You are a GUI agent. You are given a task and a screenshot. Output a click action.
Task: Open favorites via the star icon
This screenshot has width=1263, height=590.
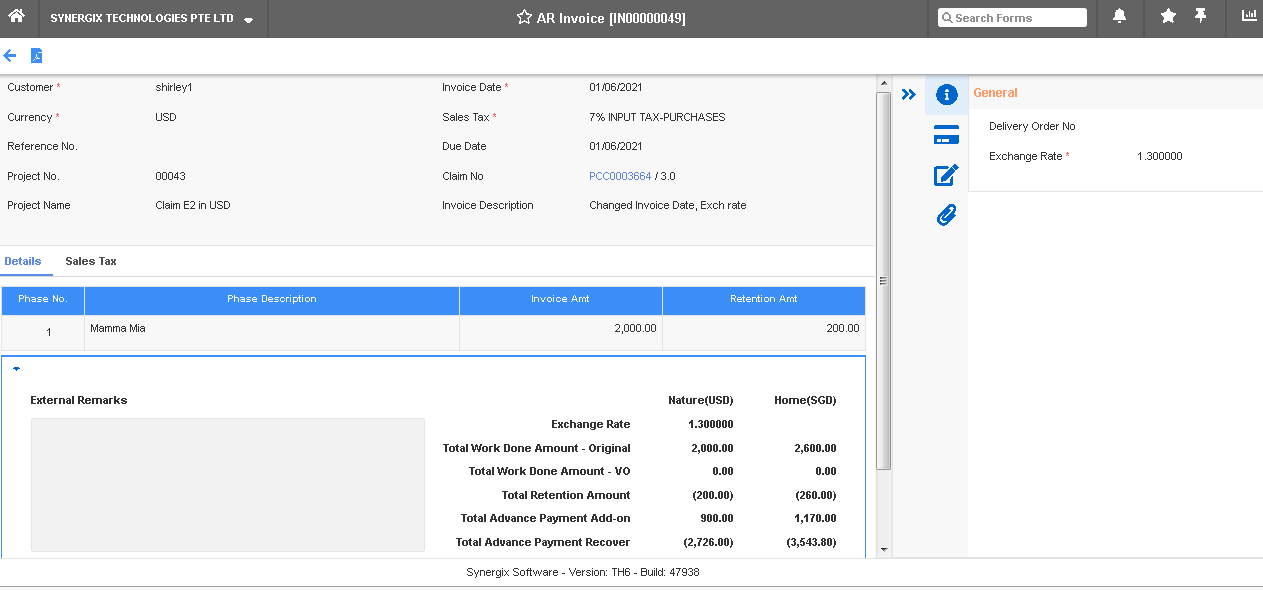[x=1168, y=17]
